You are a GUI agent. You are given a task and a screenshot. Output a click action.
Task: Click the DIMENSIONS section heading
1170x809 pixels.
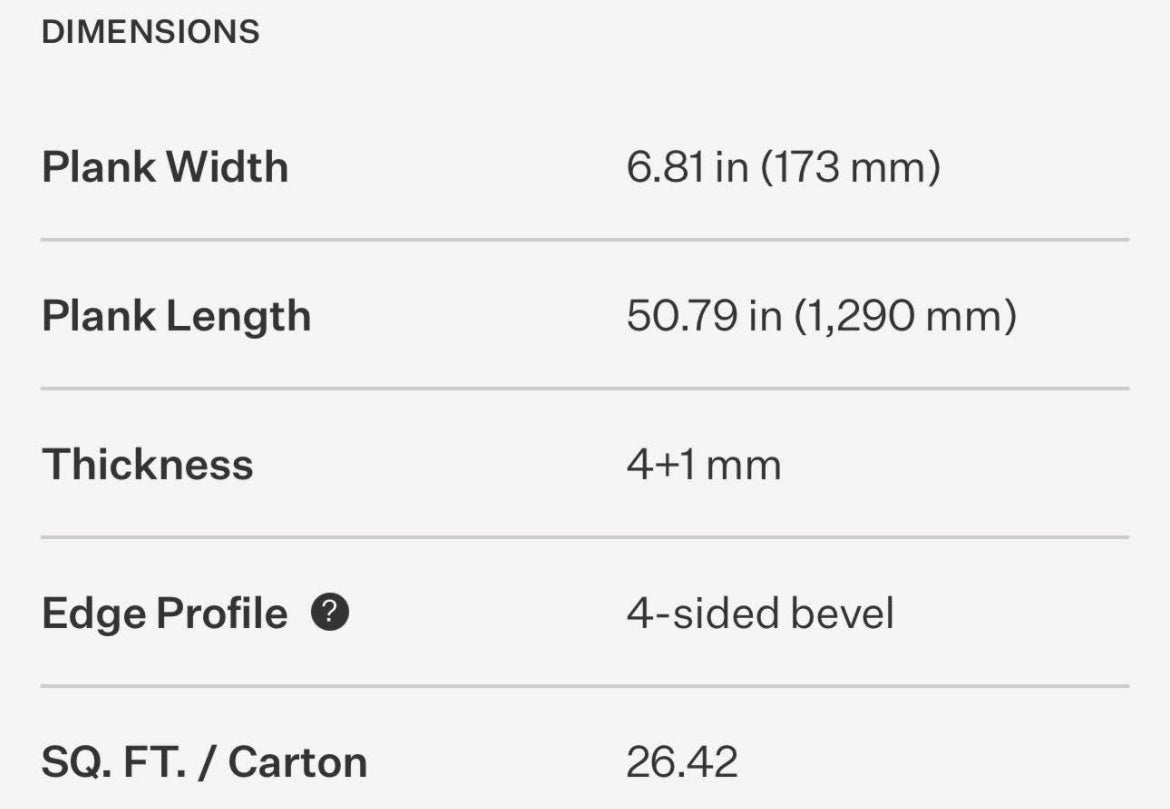coord(150,32)
